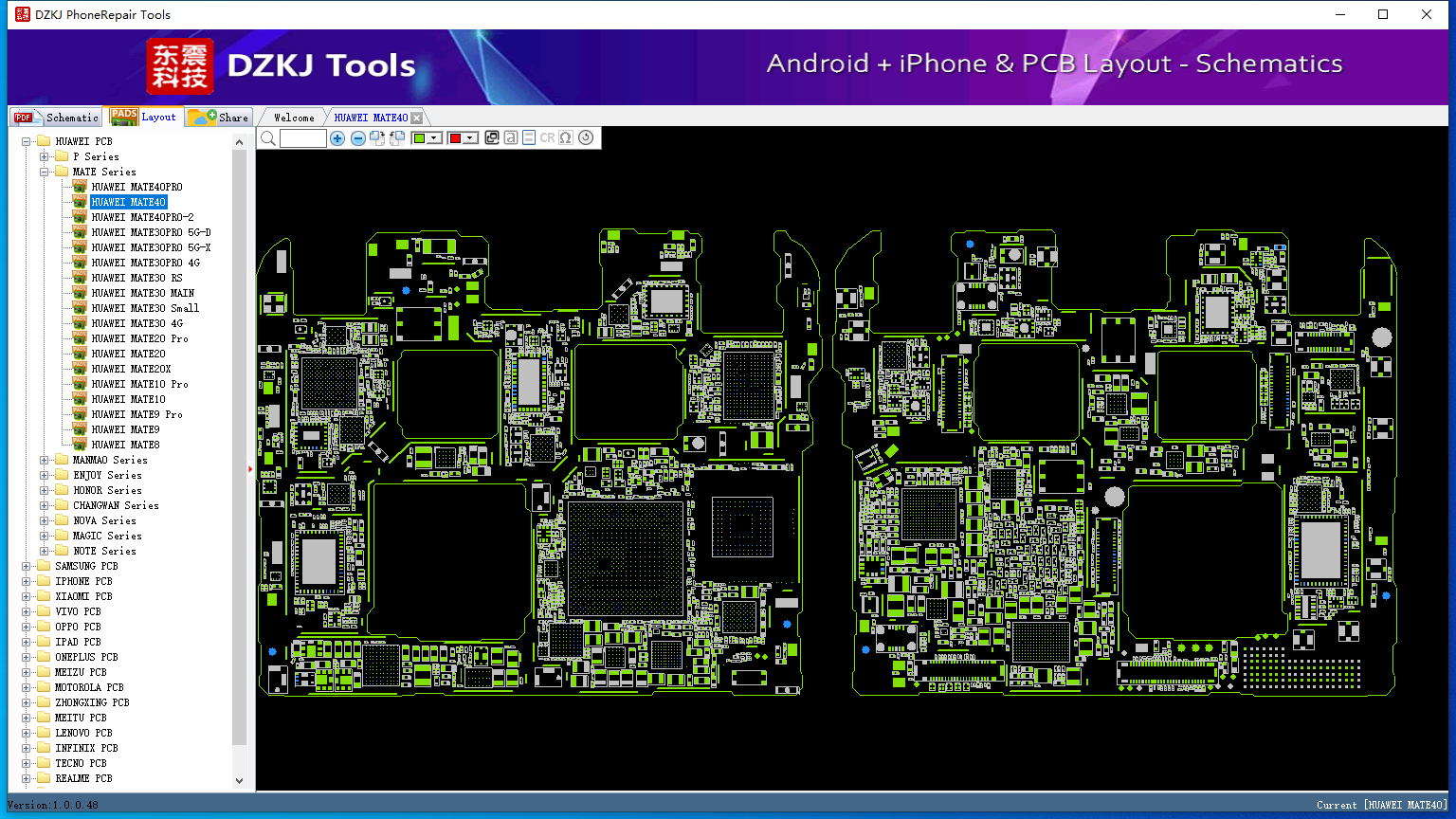
Task: Click the green color swatch in the toolbar
Action: point(419,138)
